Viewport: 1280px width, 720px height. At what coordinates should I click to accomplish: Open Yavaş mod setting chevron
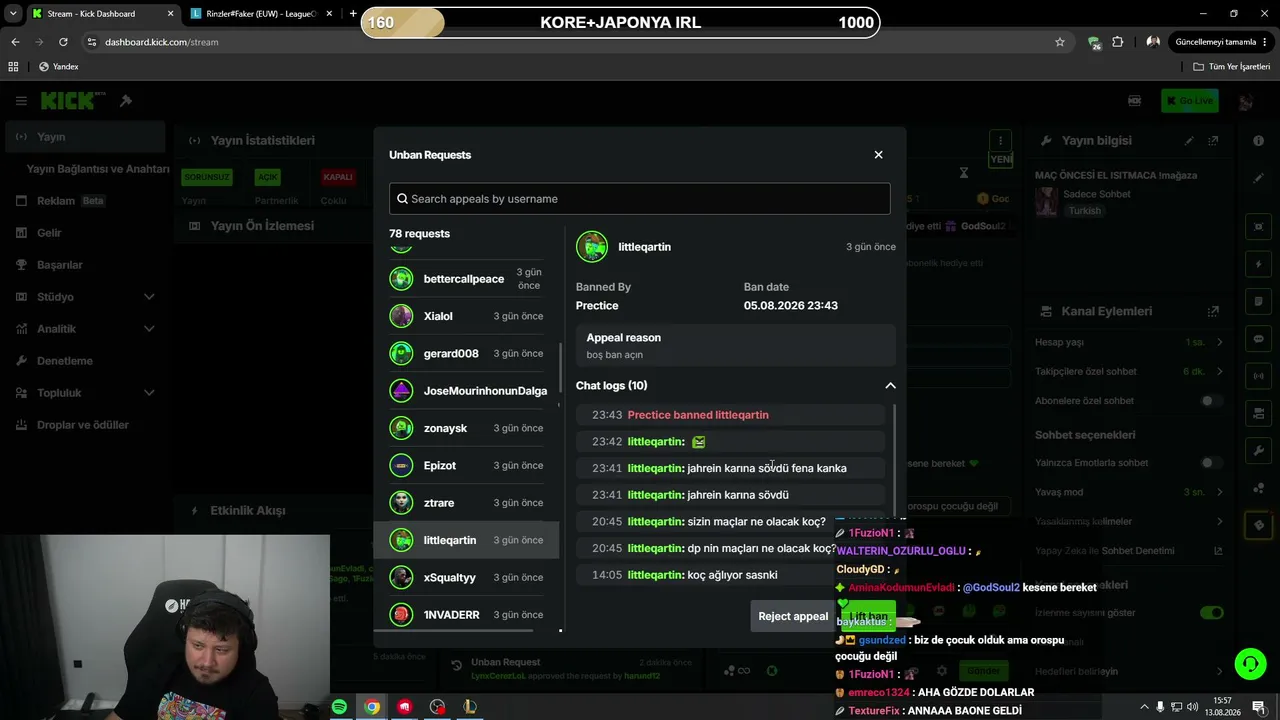pos(1219,492)
